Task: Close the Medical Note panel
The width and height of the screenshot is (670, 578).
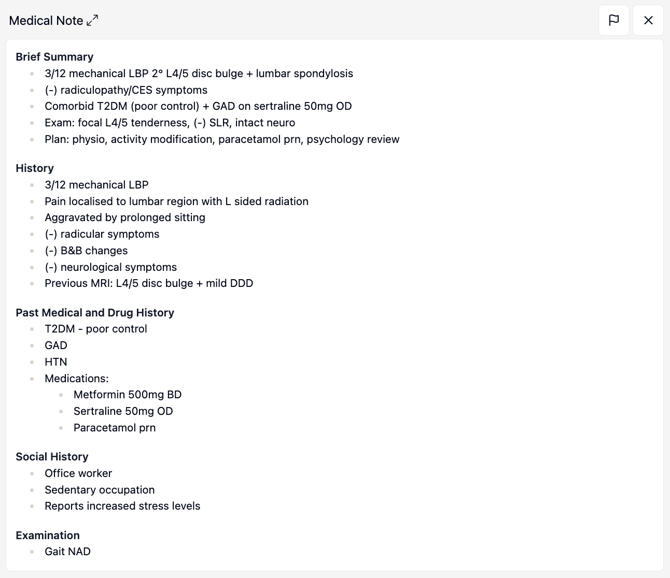Action: [x=648, y=20]
